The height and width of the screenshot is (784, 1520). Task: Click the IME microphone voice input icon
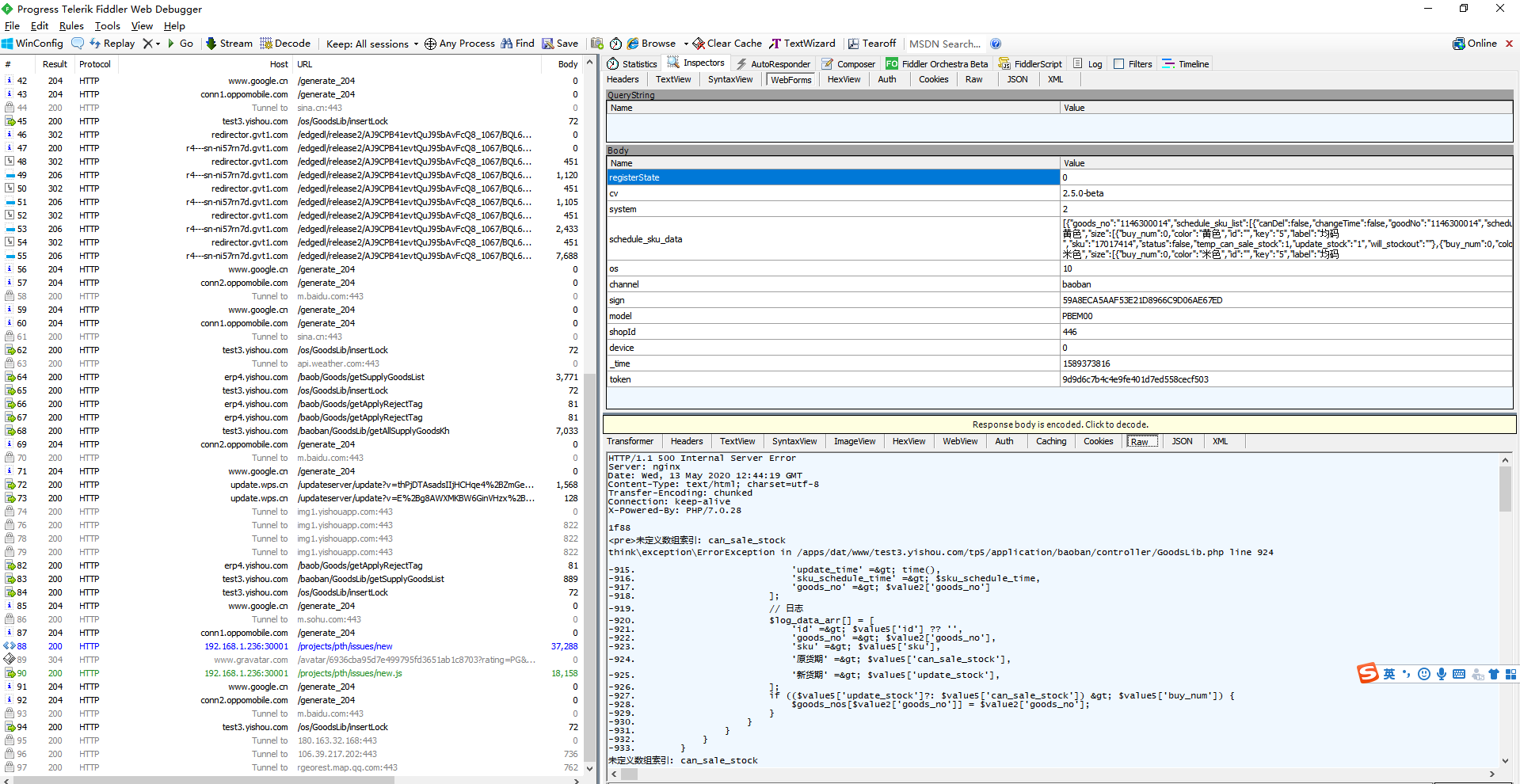point(1442,674)
